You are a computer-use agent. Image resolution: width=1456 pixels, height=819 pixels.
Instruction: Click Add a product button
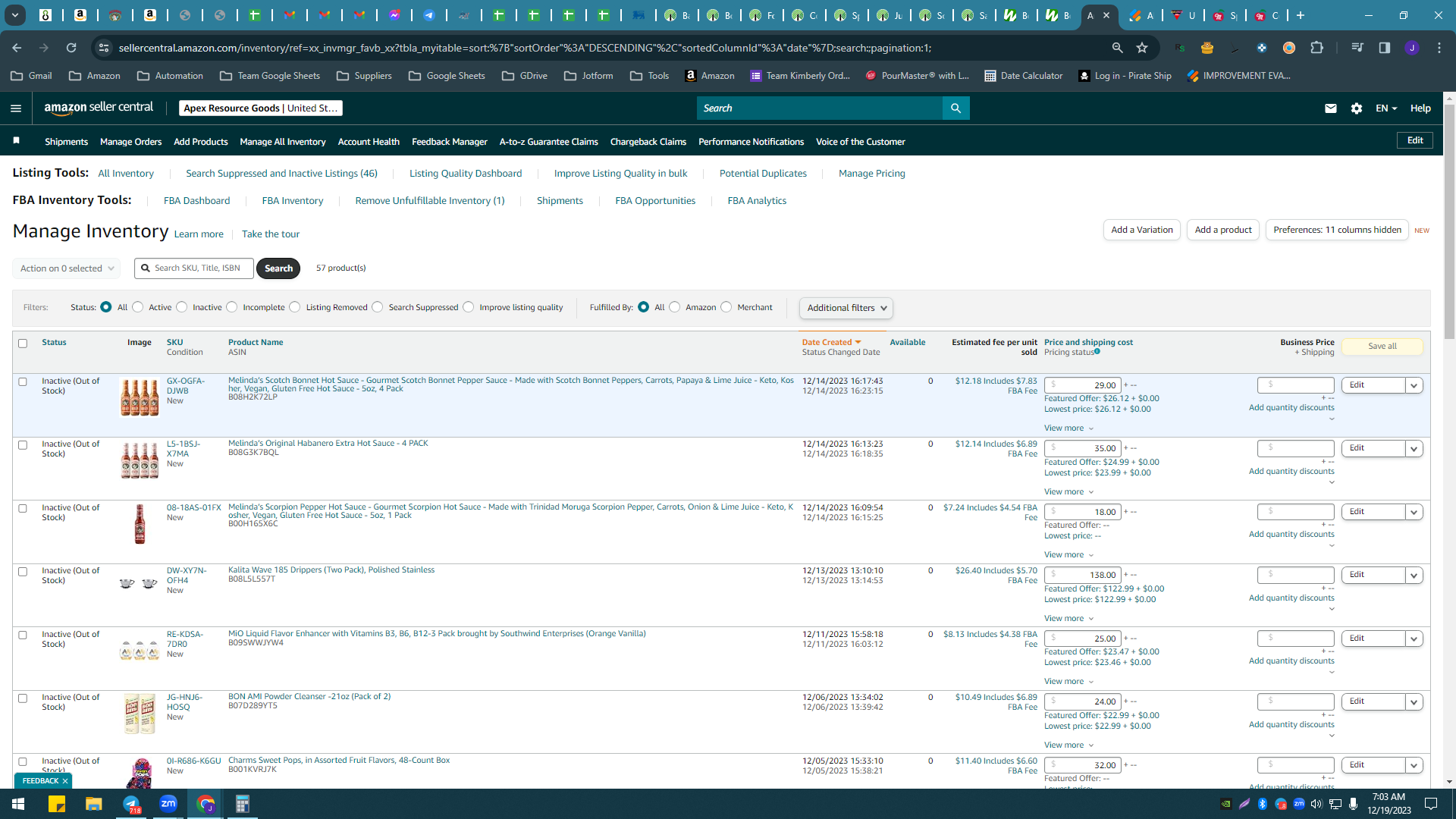pyautogui.click(x=1222, y=230)
